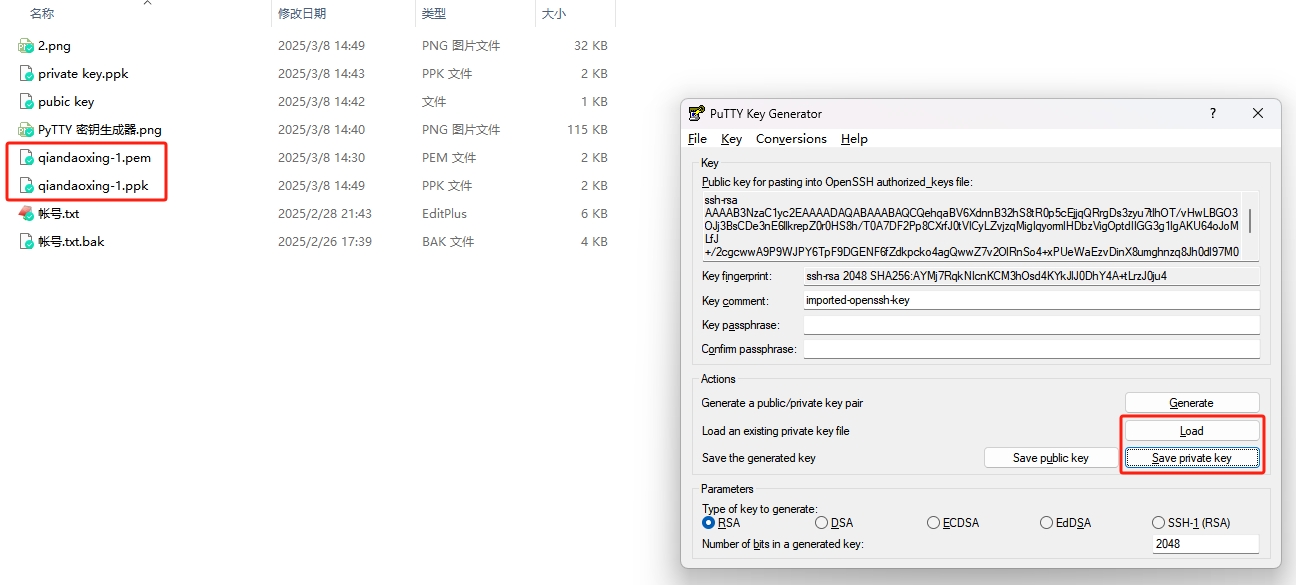This screenshot has height=585, width=1296.
Task: Select the file named 帐号.txt.bak
Action: 71,242
